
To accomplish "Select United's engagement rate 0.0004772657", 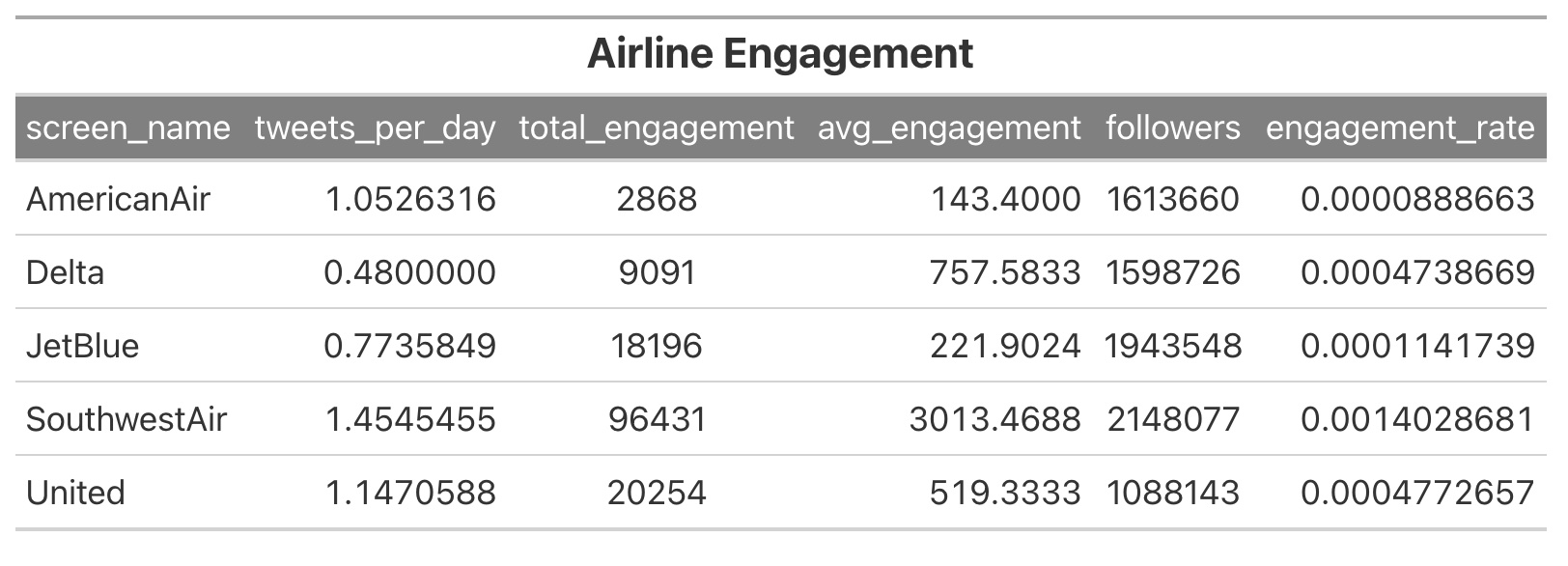I will (1416, 493).
